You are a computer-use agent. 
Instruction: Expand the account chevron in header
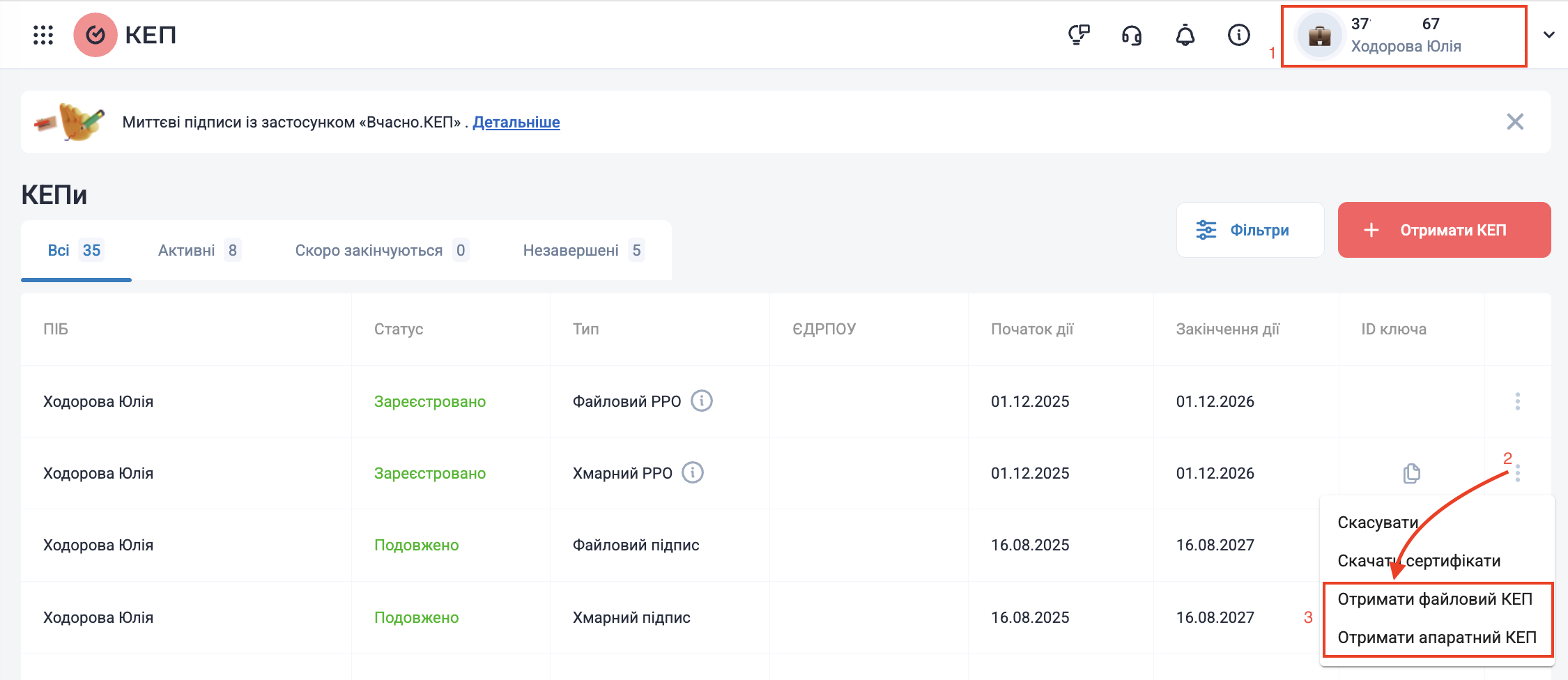click(1548, 35)
